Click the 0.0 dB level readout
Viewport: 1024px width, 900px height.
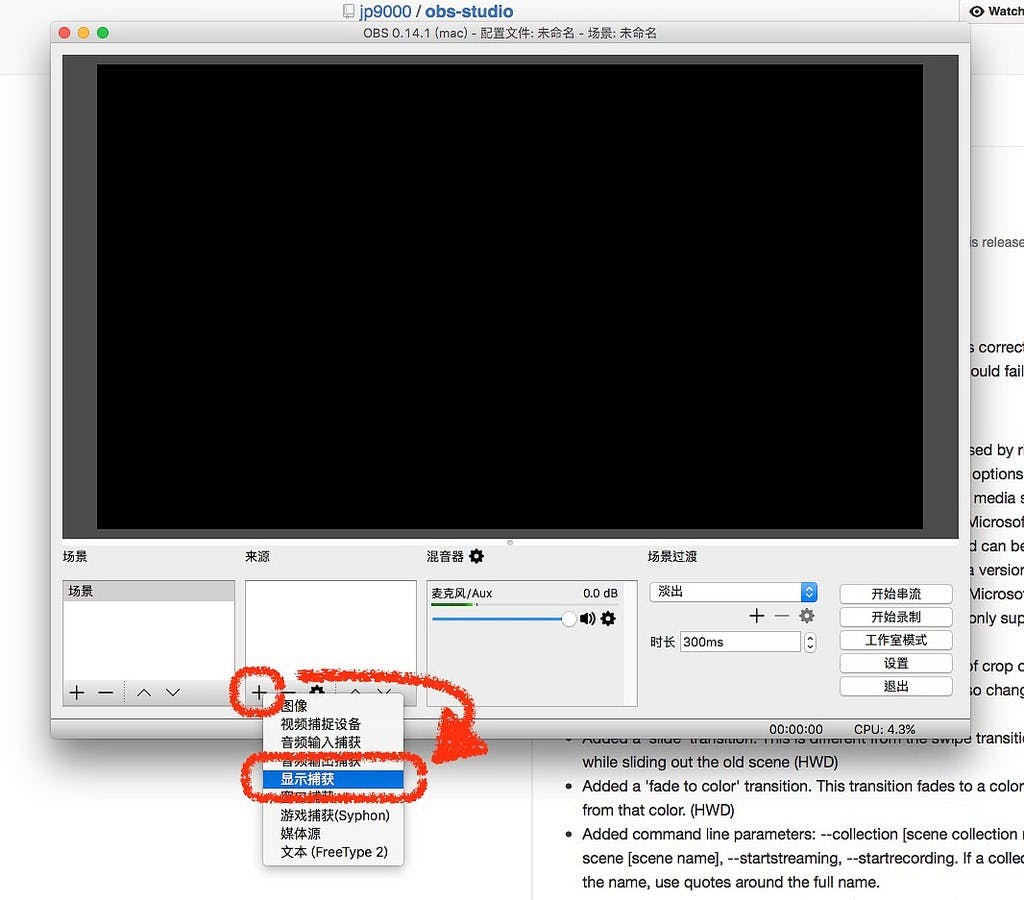pos(600,593)
